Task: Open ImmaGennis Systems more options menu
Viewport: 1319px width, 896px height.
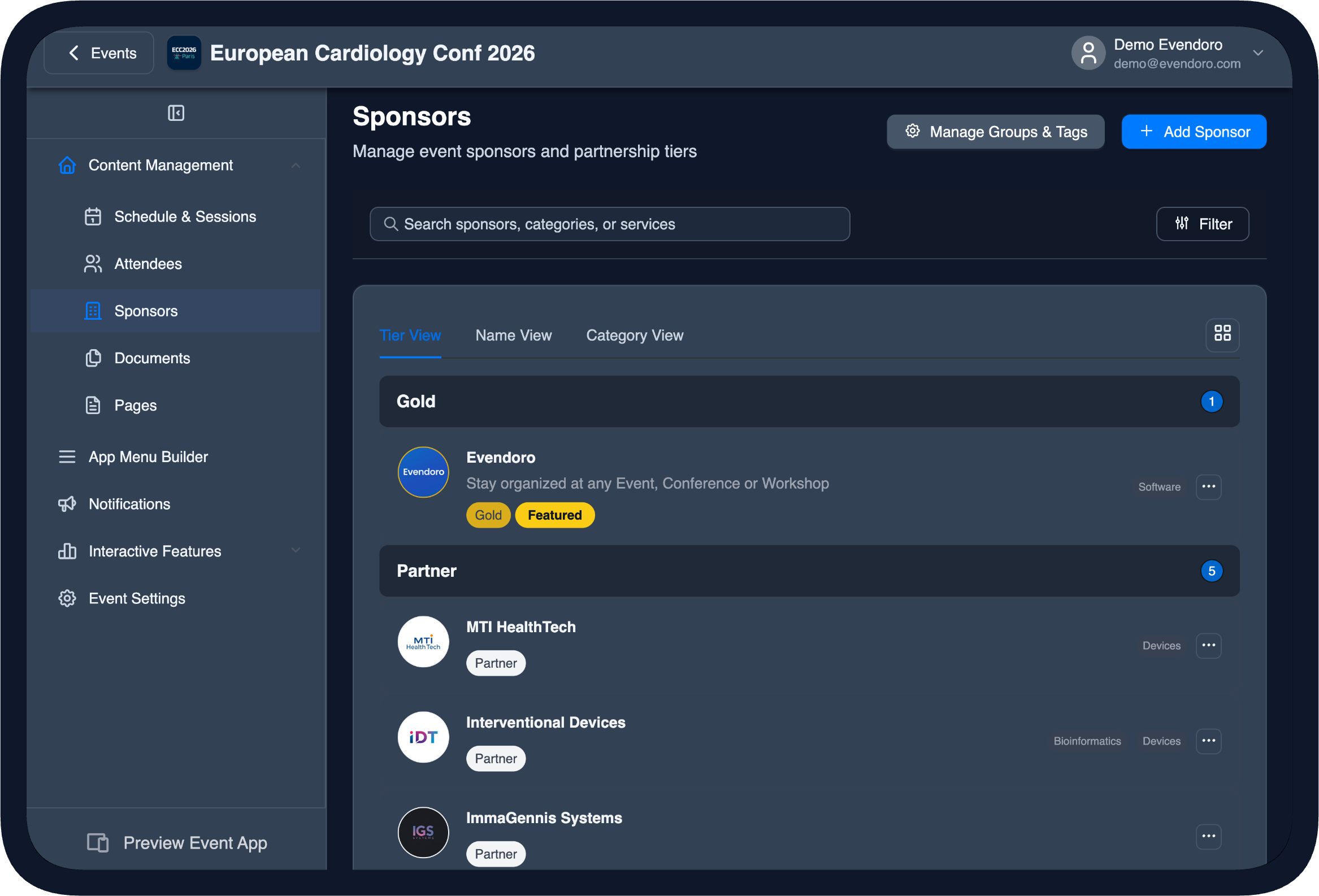Action: point(1208,837)
